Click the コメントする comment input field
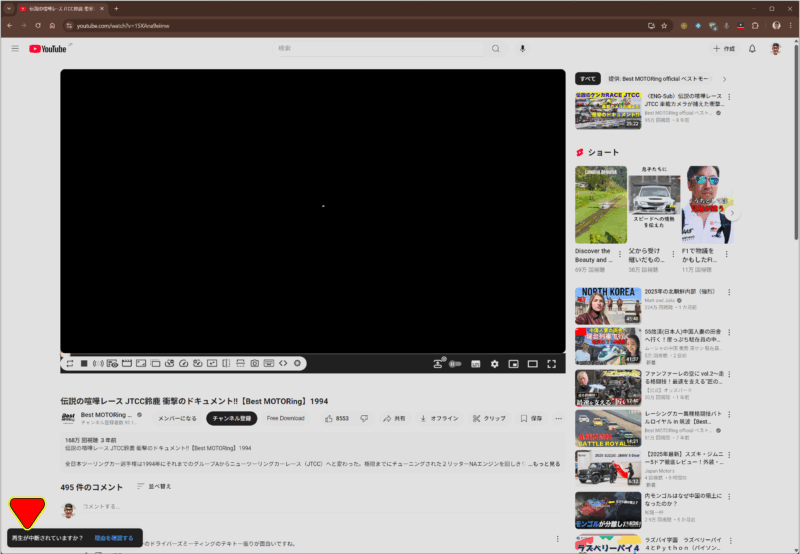Screen dimensions: 800x554 click(321, 507)
